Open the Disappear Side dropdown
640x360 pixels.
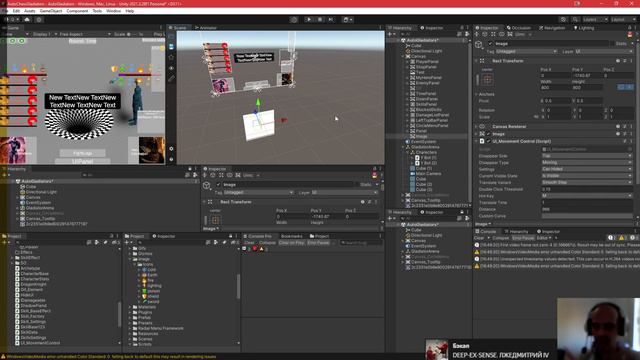click(x=587, y=156)
